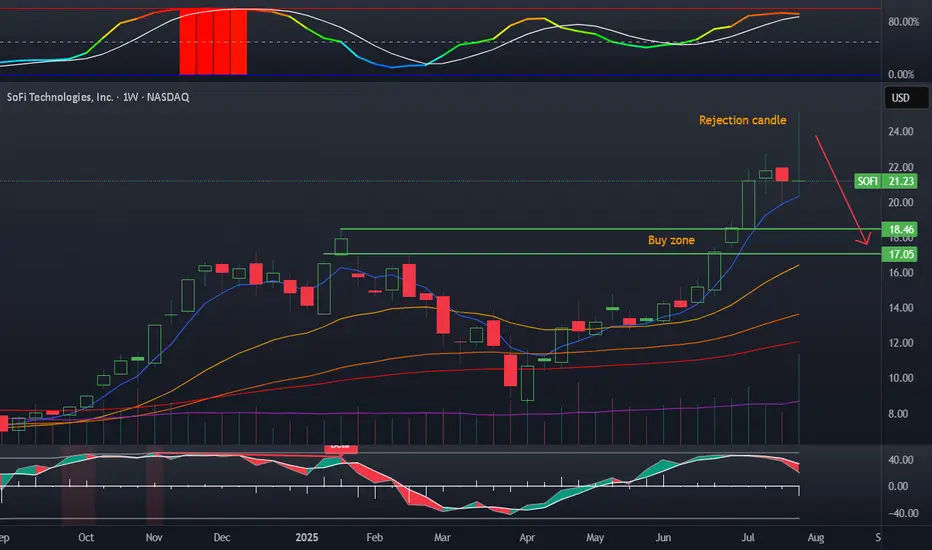932x550 pixels.
Task: Open the USD currency selector
Action: click(906, 98)
